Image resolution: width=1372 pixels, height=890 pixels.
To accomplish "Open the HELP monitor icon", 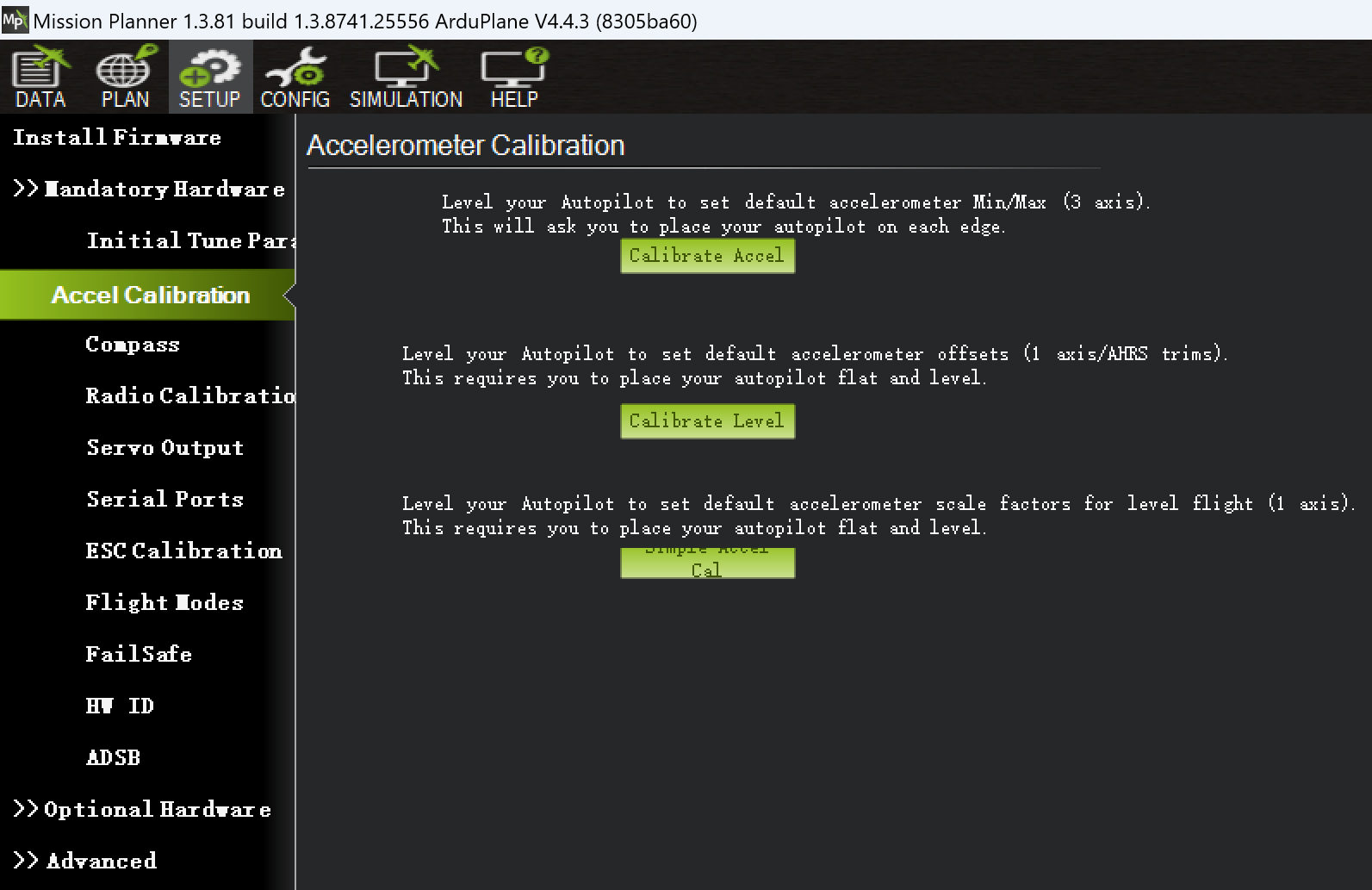I will point(514,78).
